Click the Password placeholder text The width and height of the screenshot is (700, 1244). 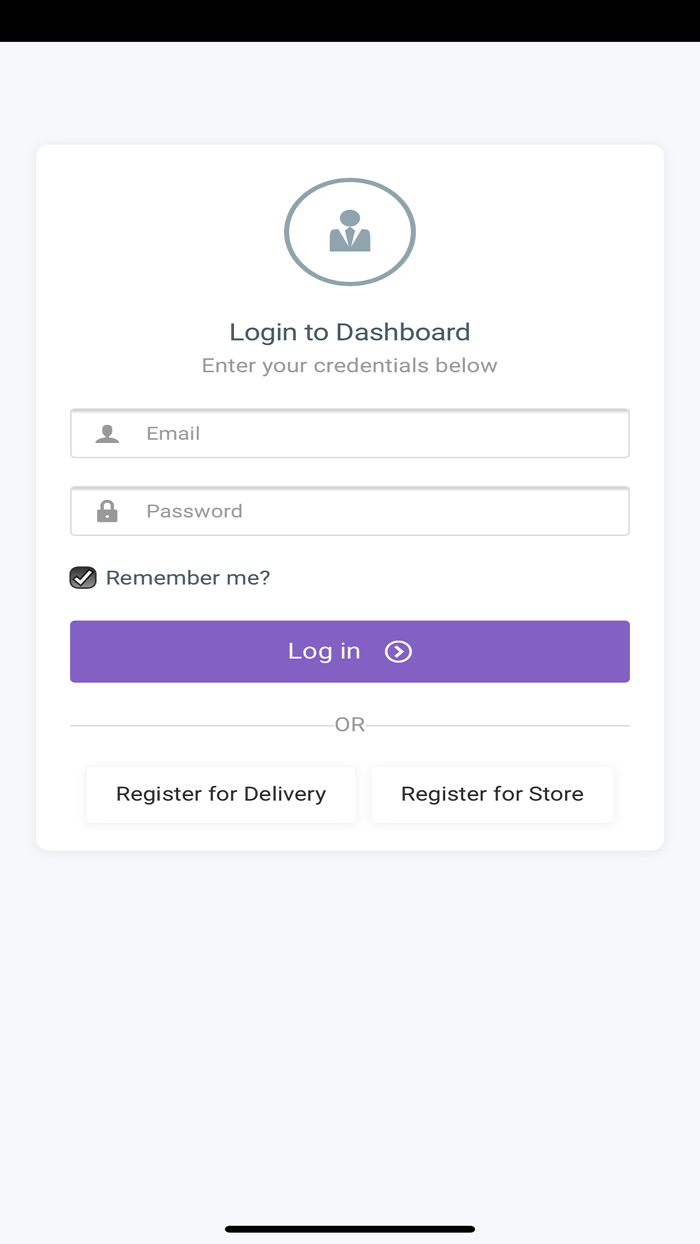click(x=194, y=512)
